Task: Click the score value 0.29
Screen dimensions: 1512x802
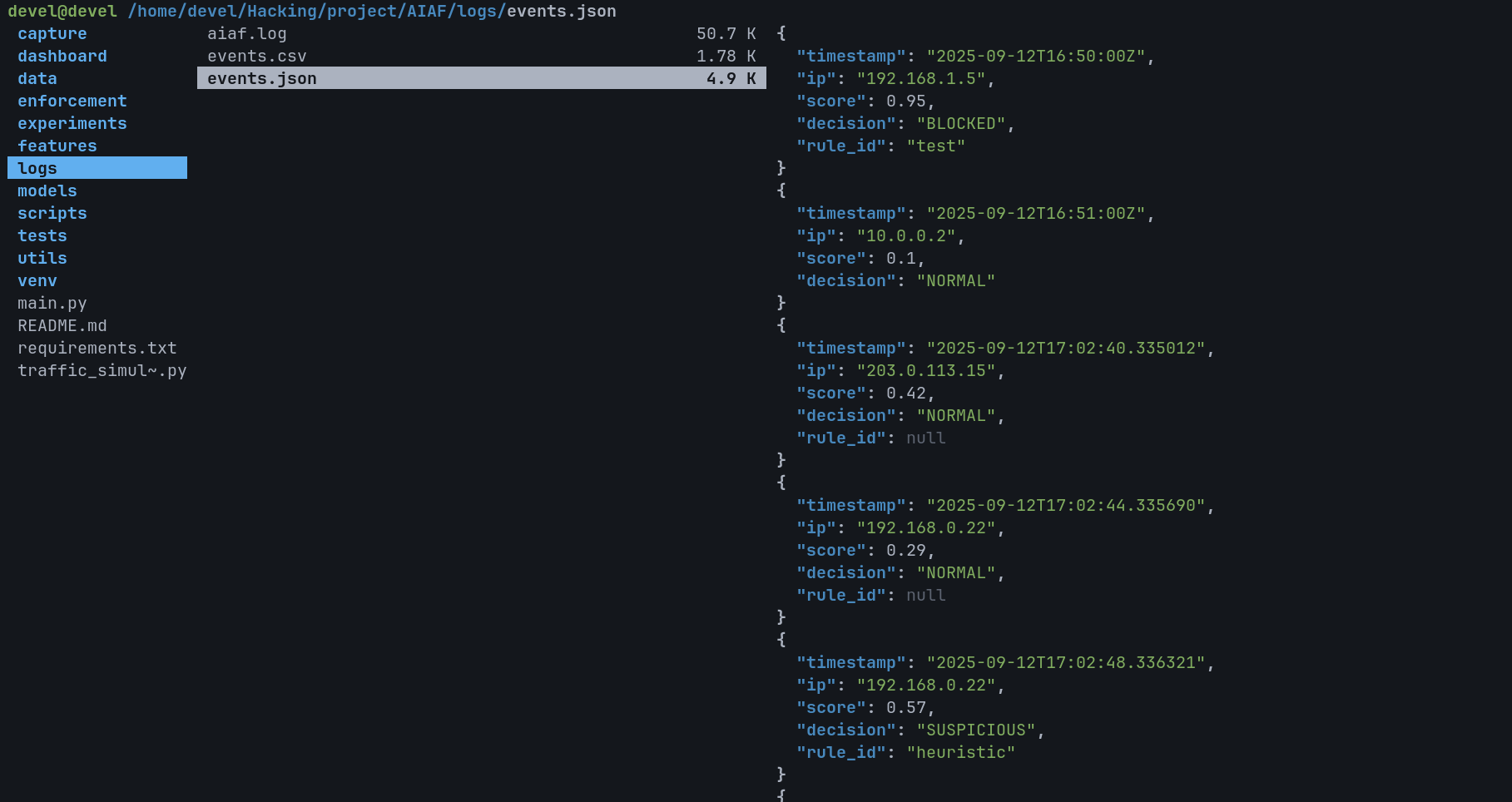Action: [x=906, y=551]
